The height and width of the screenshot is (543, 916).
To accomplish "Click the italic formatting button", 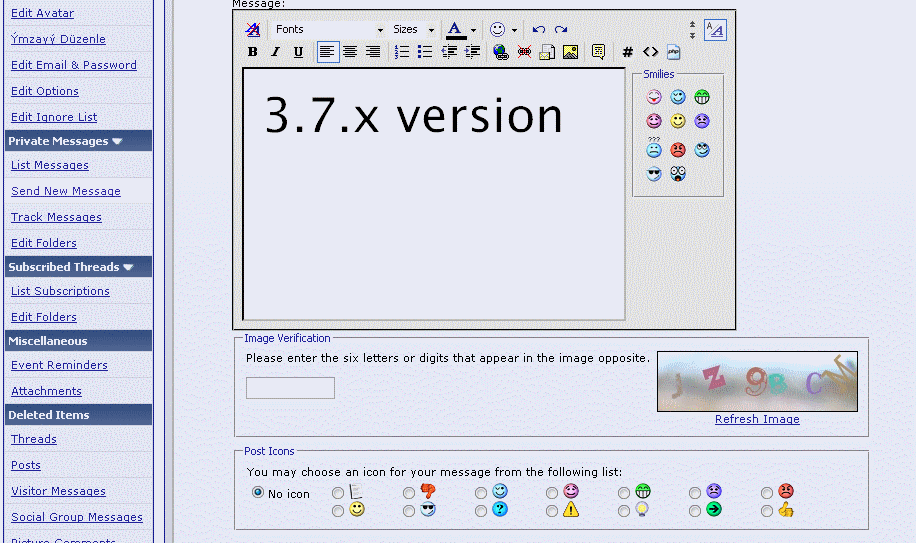I will click(275, 52).
